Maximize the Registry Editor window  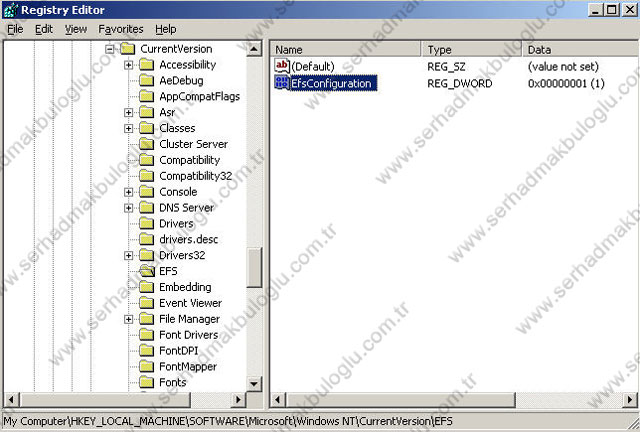(x=612, y=10)
